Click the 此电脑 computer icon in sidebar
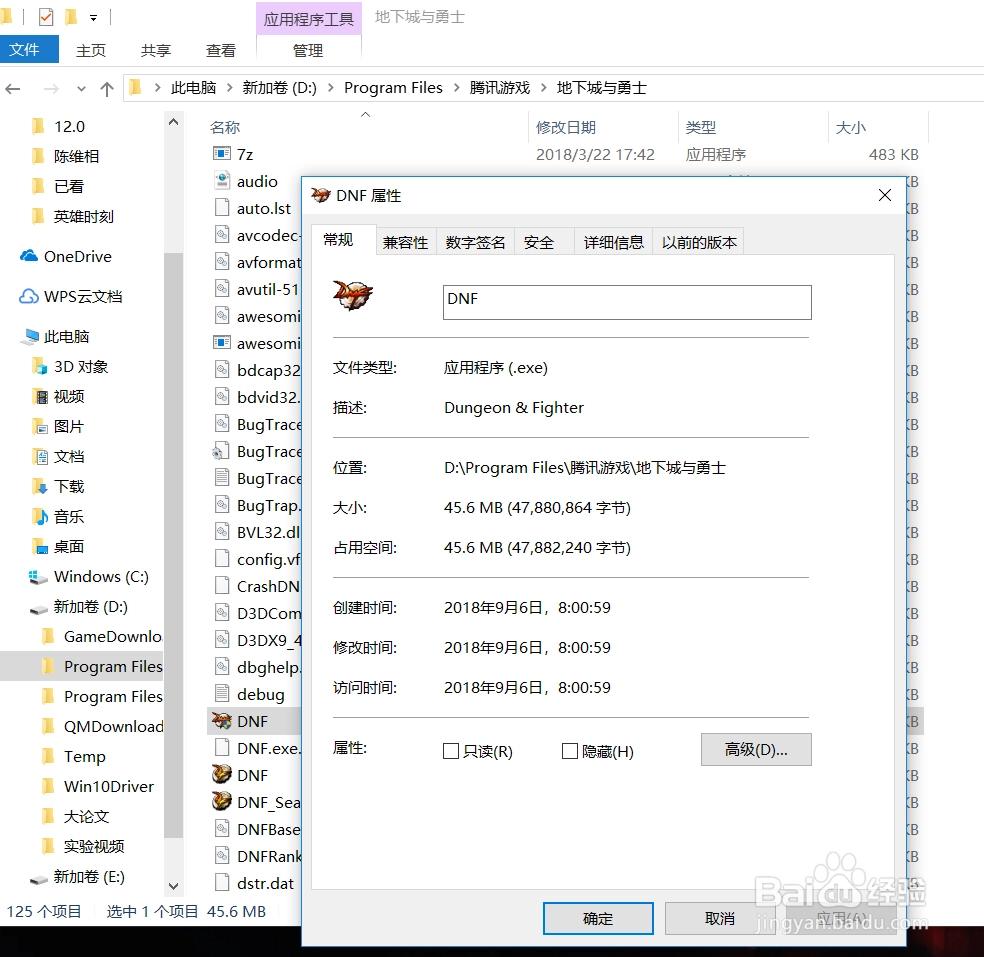This screenshot has height=957, width=984. point(29,337)
